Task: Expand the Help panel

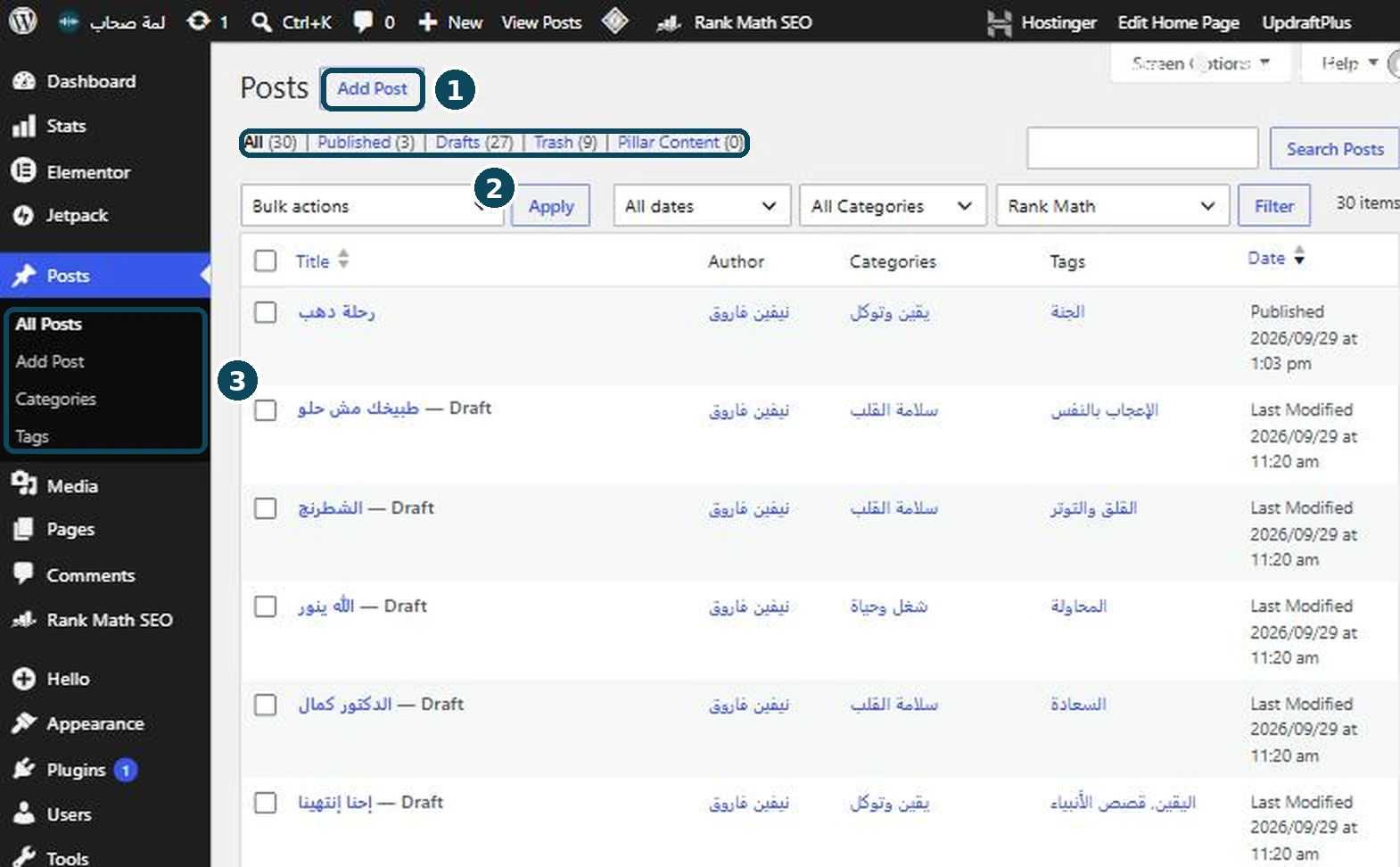Action: [x=1349, y=63]
